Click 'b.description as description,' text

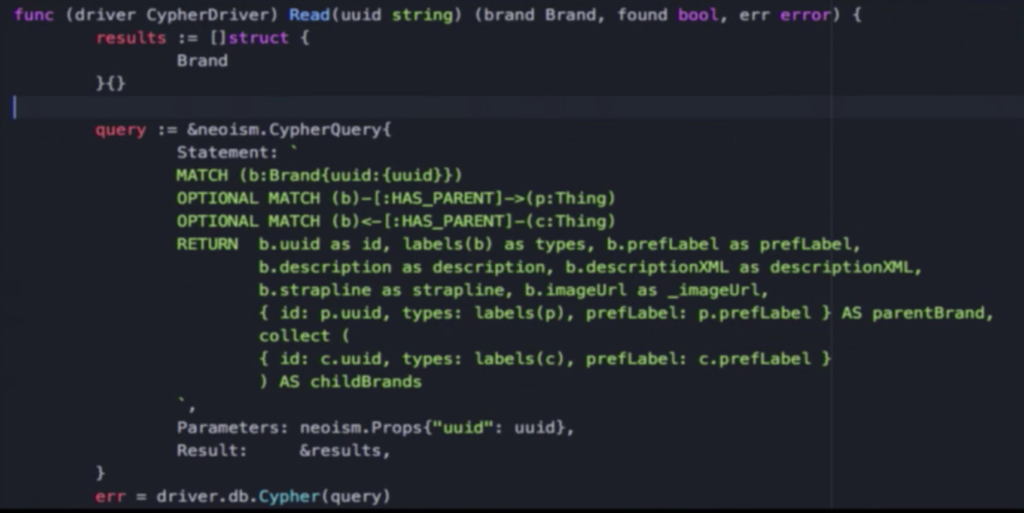click(x=406, y=267)
